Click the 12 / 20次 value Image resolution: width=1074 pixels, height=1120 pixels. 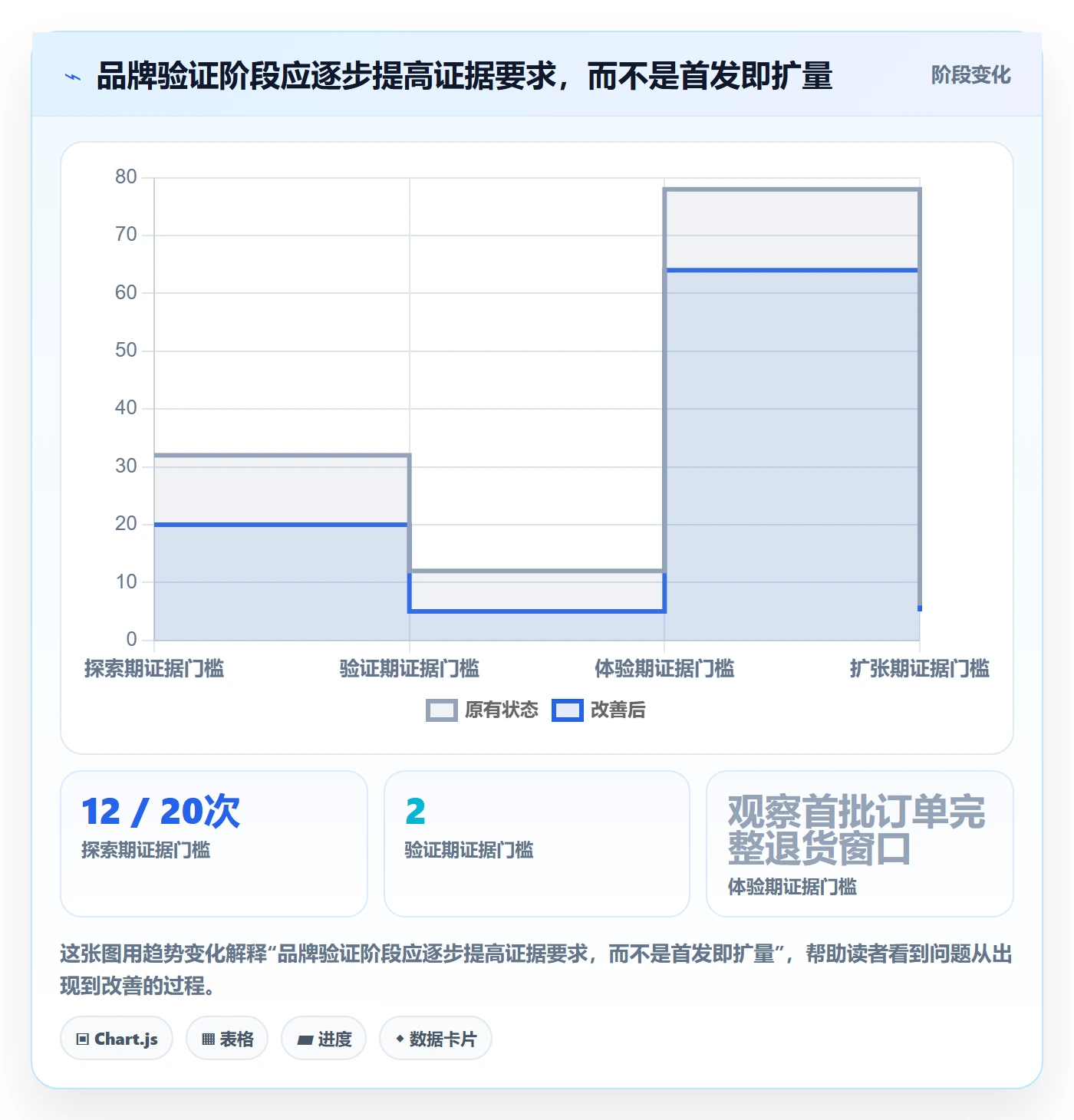160,812
